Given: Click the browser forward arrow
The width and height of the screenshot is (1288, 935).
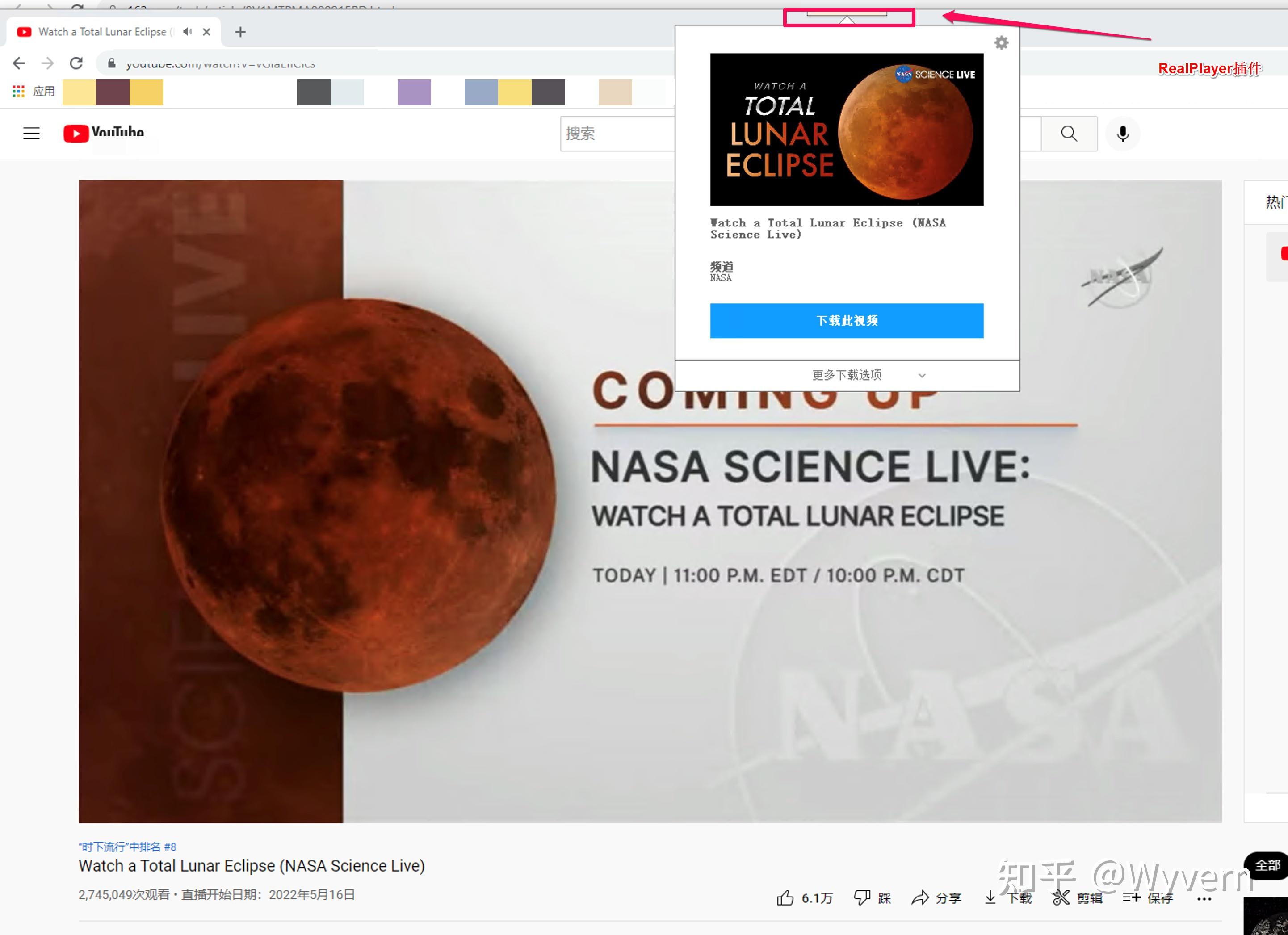Looking at the screenshot, I should 48,63.
